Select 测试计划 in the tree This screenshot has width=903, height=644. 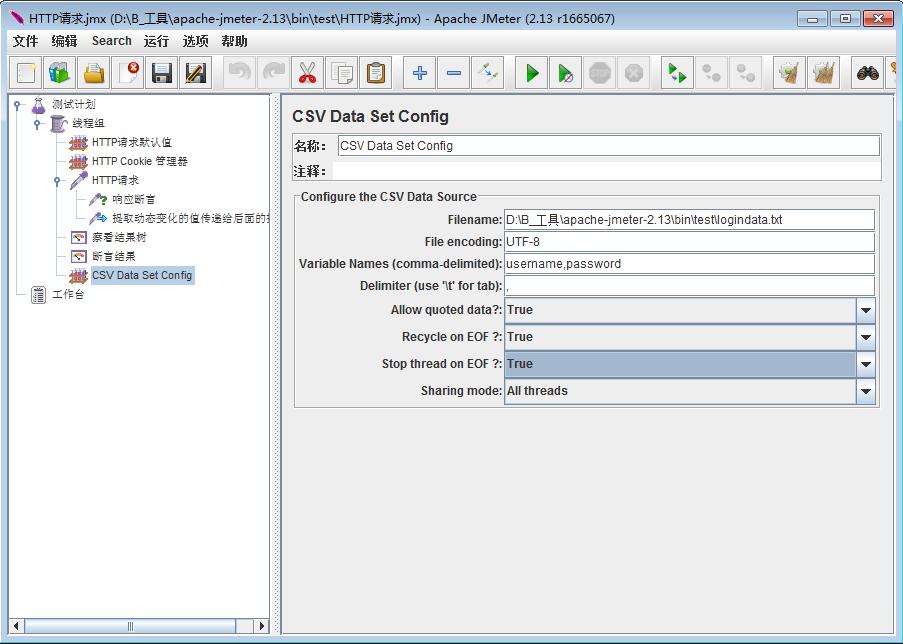pyautogui.click(x=73, y=104)
